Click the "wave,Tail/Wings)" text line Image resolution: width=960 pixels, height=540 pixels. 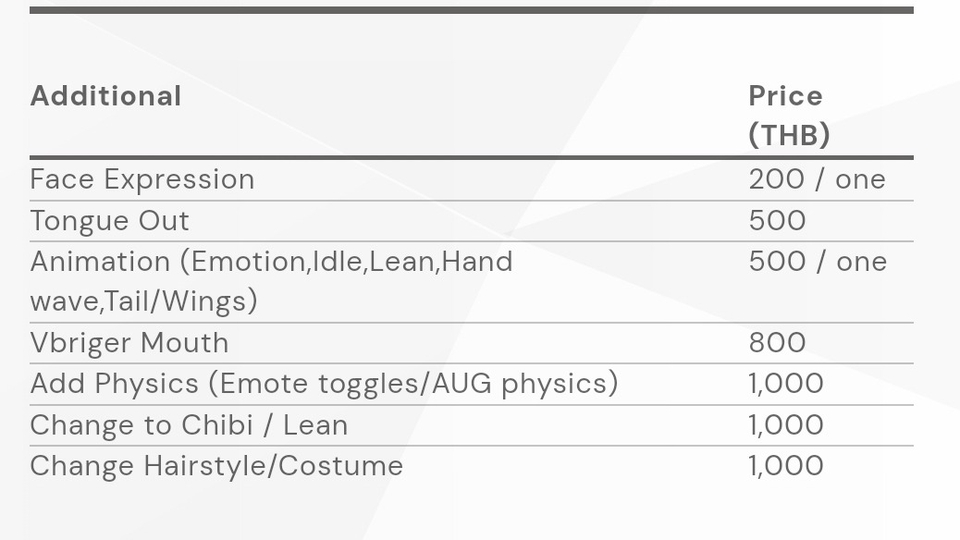point(144,301)
